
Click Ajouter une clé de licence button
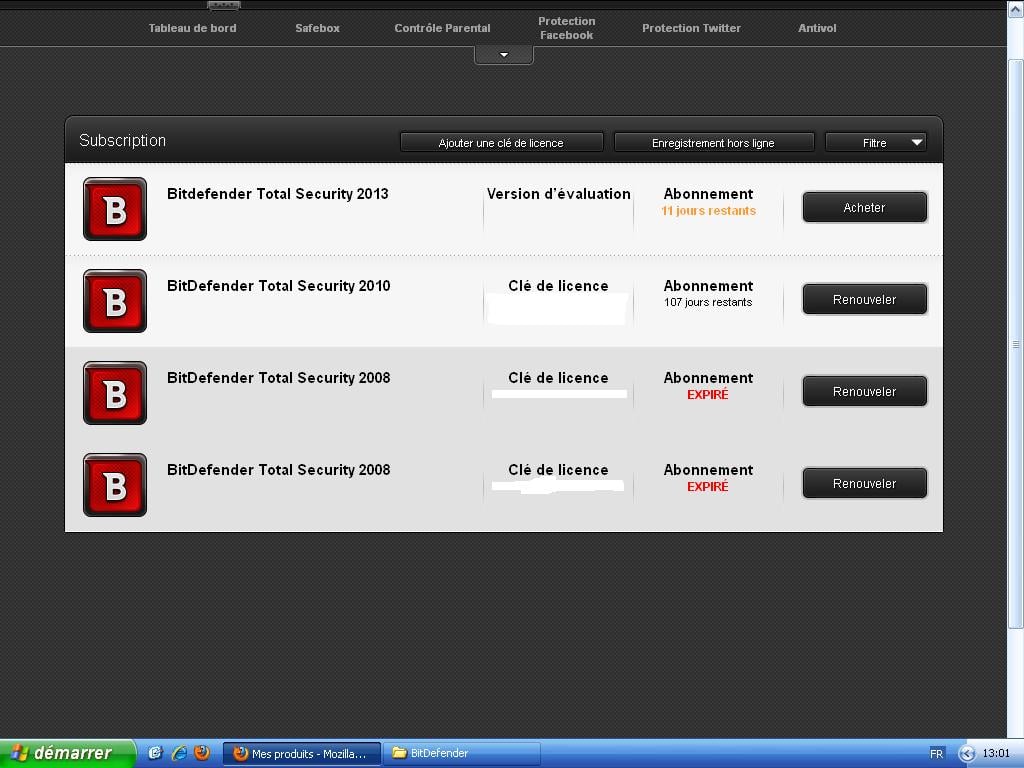502,142
